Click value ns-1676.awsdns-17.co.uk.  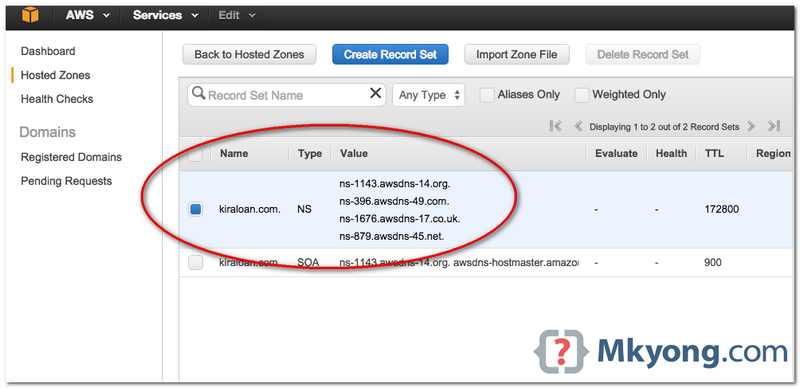tap(399, 219)
